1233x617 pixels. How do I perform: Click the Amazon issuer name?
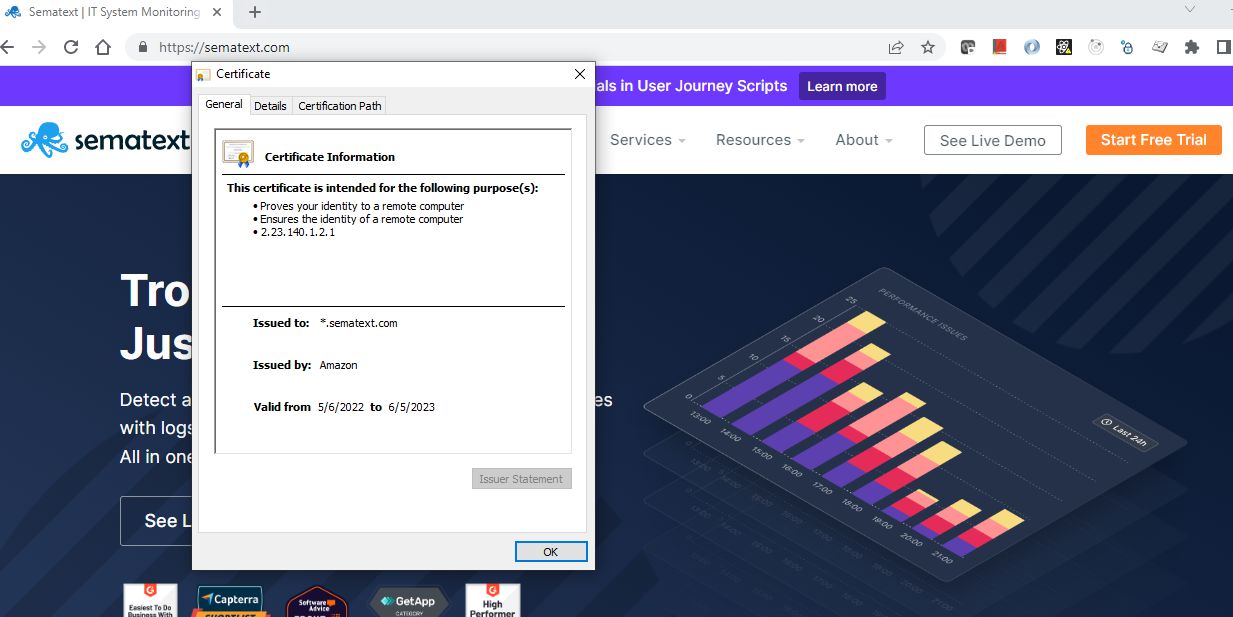click(338, 365)
